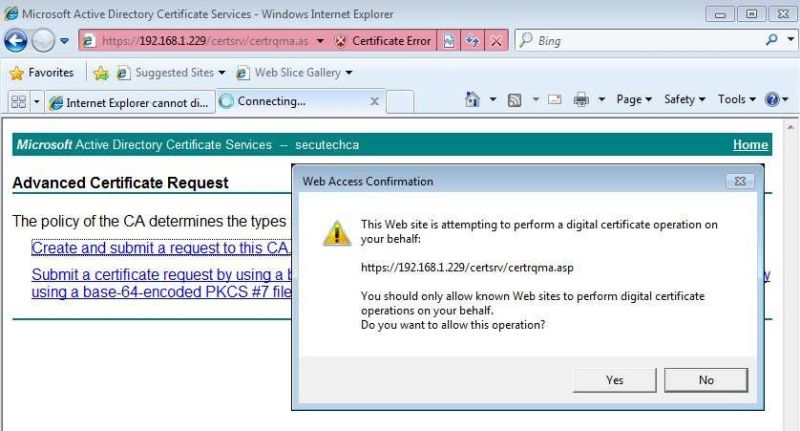Open a new blank tab

pos(400,102)
